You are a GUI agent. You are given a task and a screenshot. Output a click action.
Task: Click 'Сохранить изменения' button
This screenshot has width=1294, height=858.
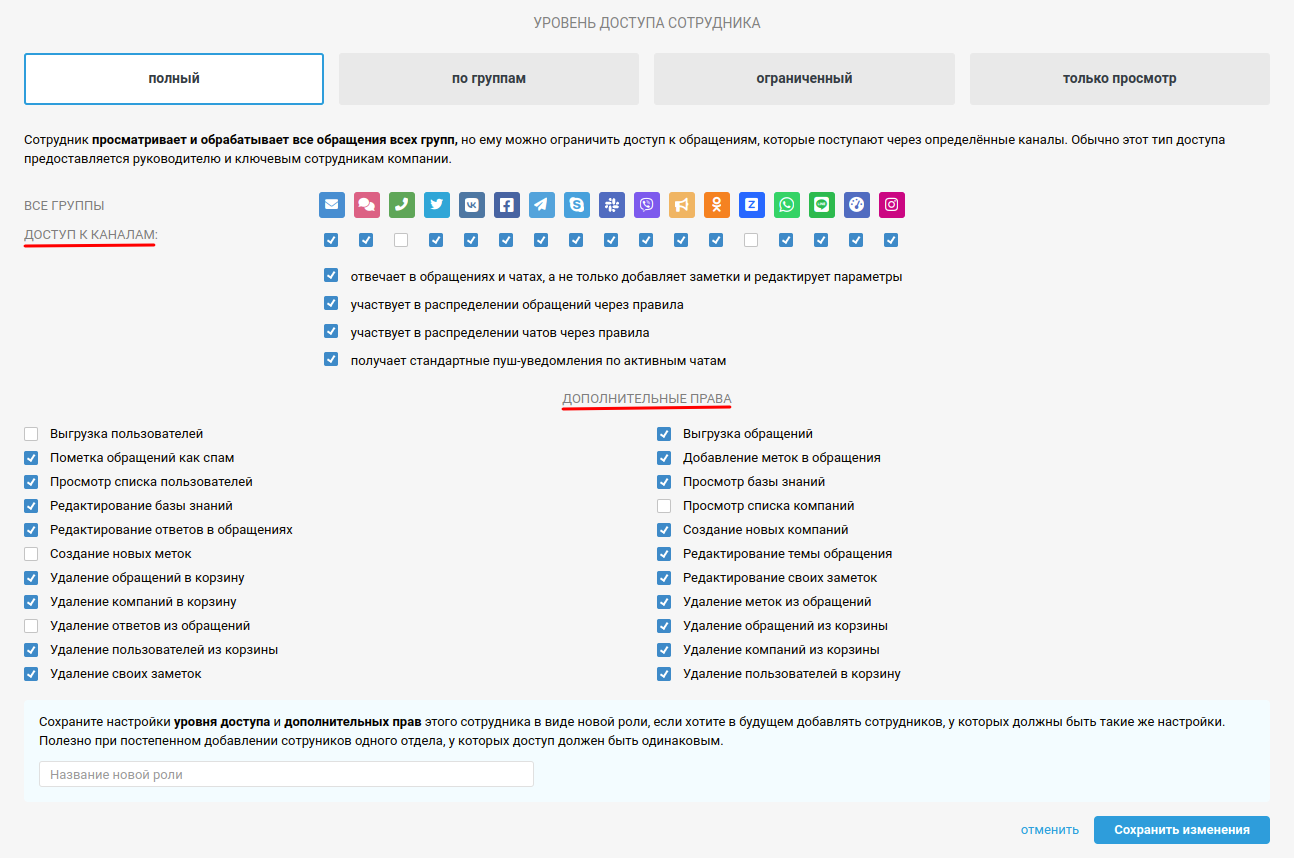(x=1181, y=830)
